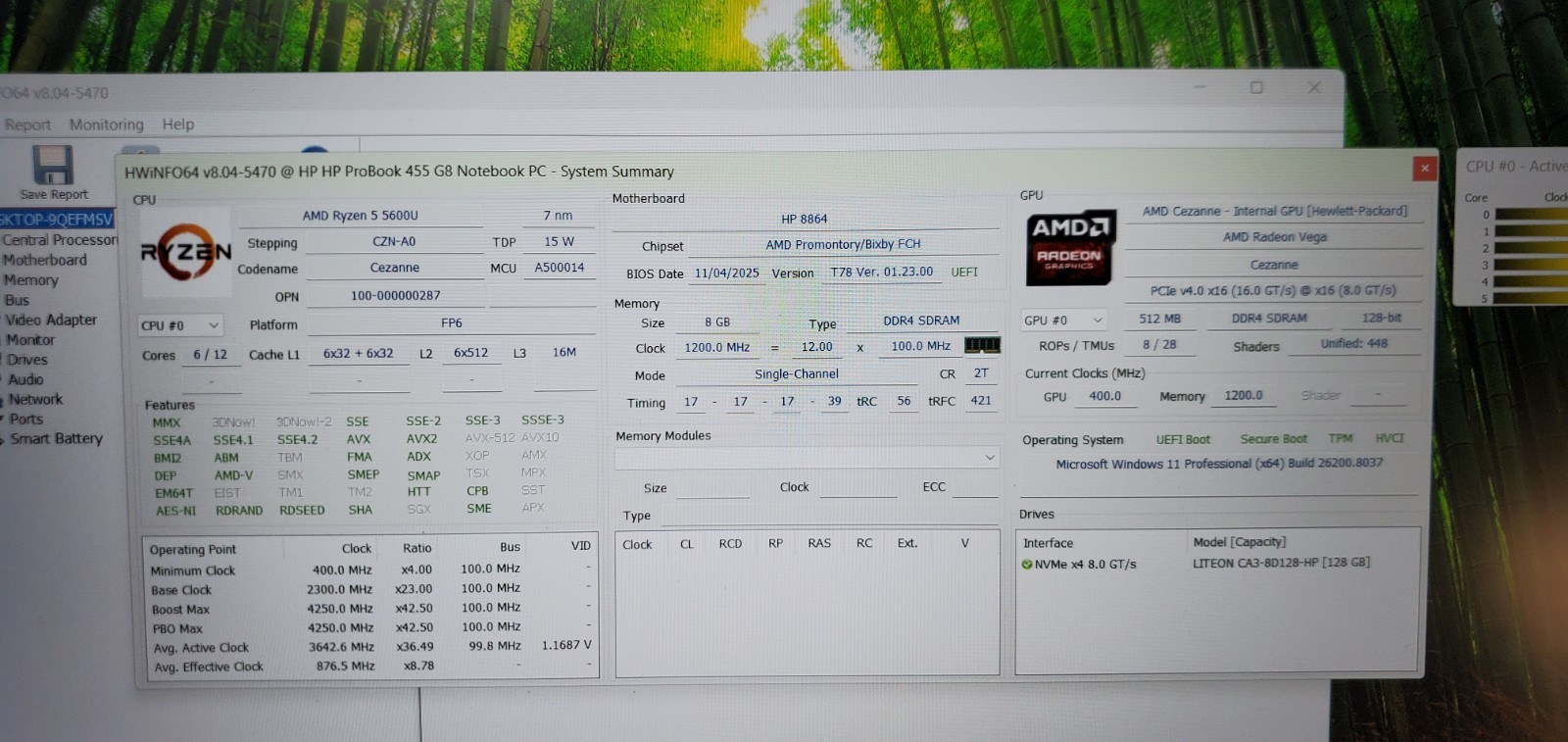Click the 512 MB video memory value

[1160, 320]
